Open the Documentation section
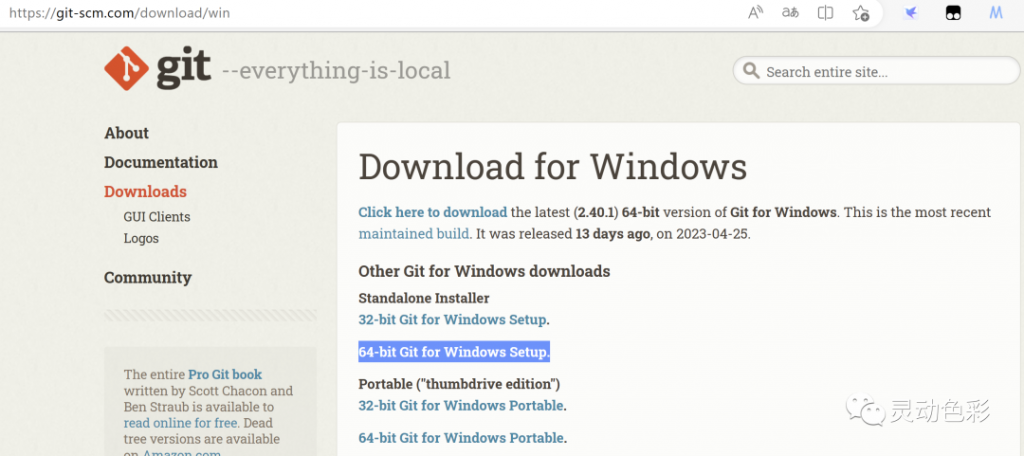The width and height of the screenshot is (1024, 456). (x=161, y=163)
